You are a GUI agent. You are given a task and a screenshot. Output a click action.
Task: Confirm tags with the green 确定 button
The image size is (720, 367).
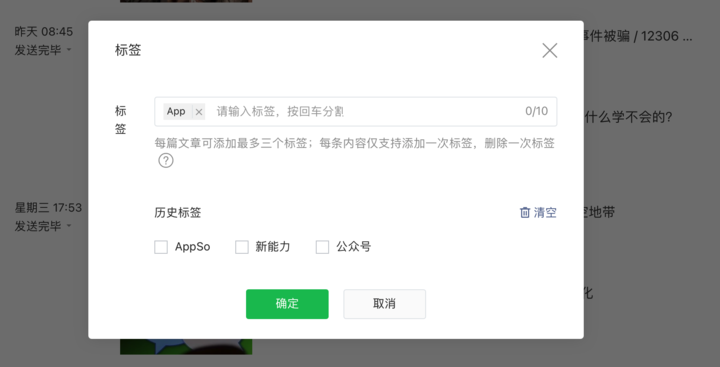[287, 304]
